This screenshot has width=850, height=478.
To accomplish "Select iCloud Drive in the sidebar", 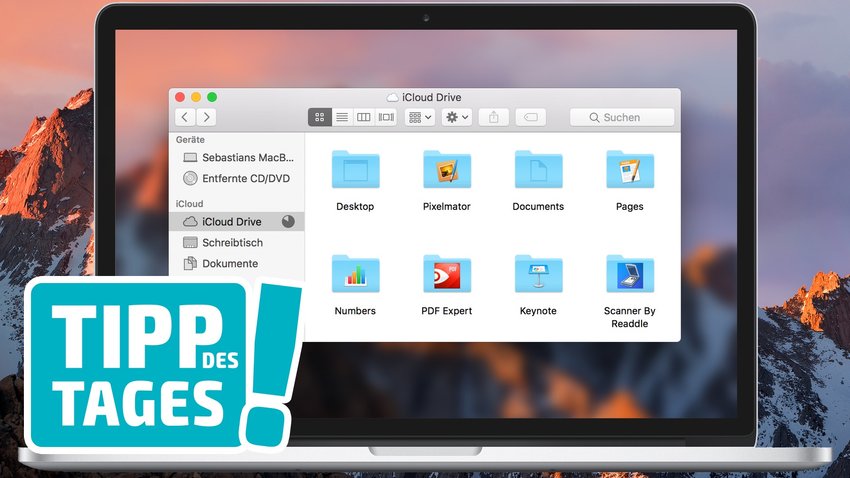I will 237,222.
